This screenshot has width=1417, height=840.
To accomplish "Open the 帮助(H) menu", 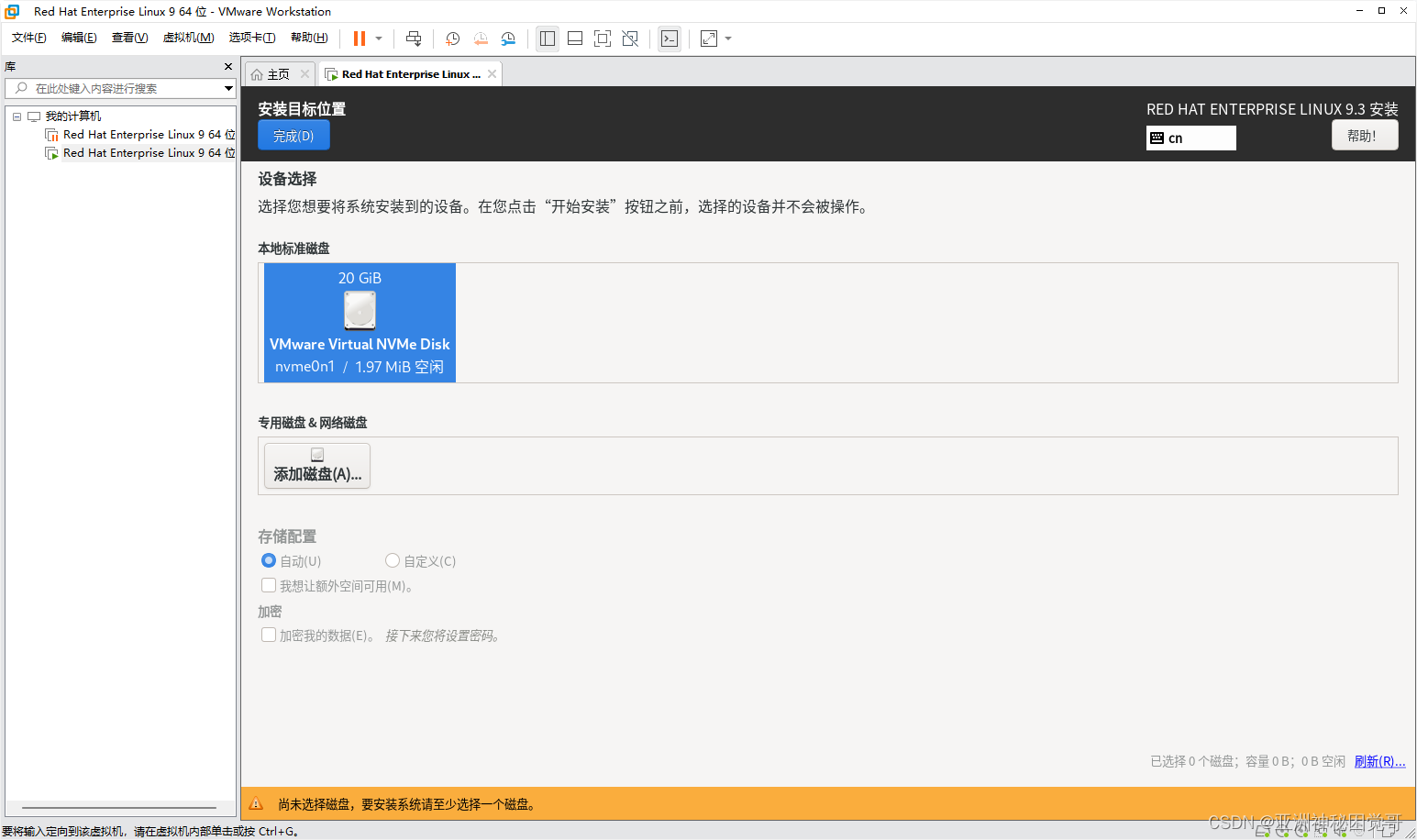I will coord(309,38).
